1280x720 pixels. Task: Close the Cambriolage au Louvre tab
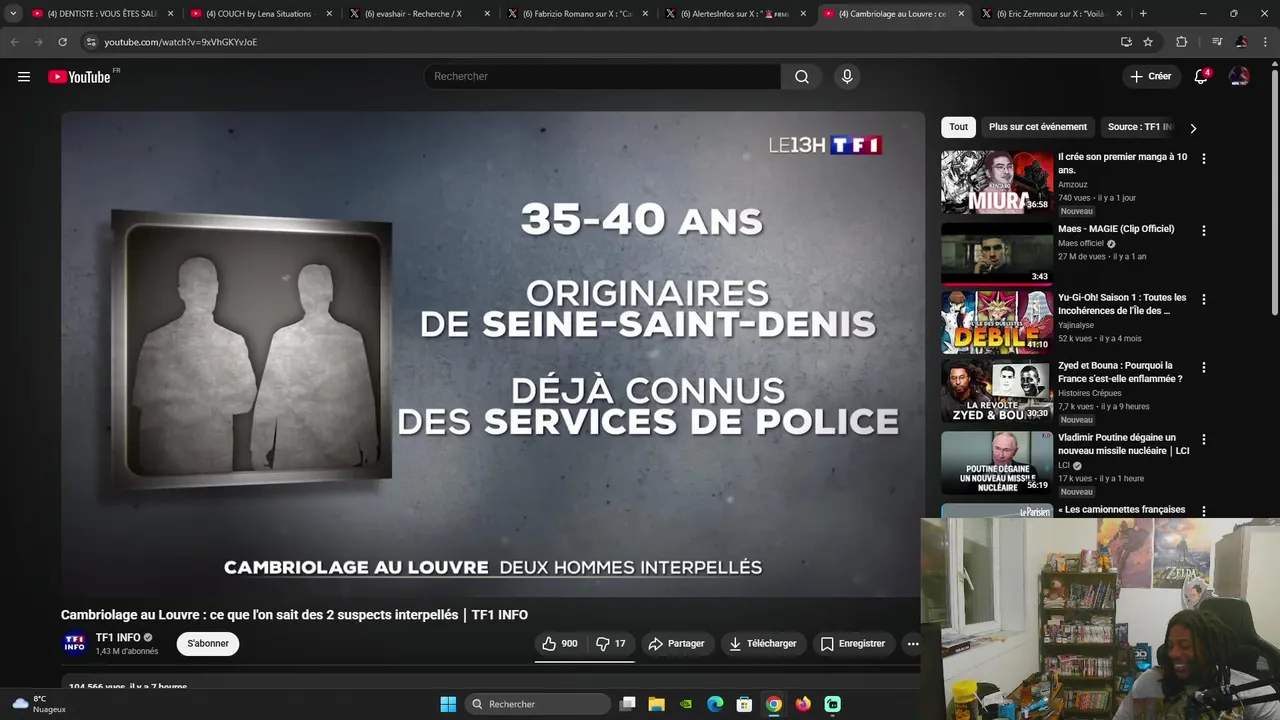961,14
